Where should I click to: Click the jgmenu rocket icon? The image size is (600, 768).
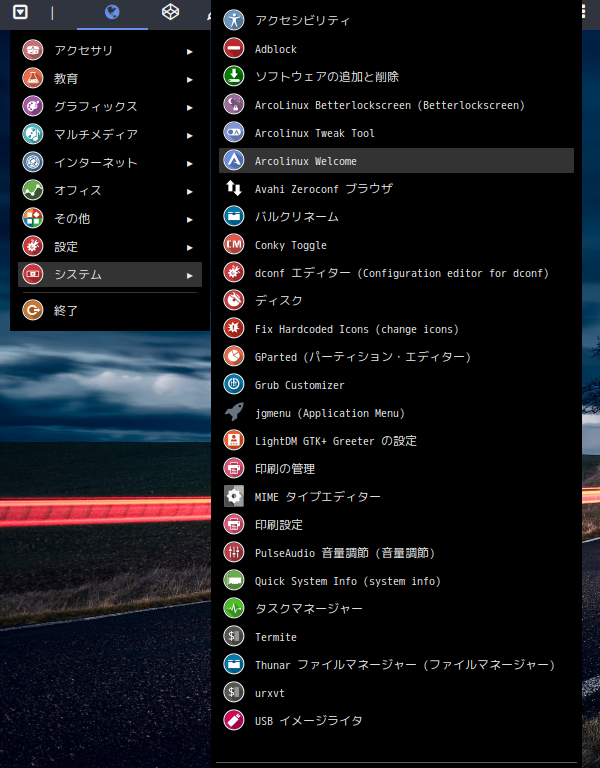[x=234, y=412]
